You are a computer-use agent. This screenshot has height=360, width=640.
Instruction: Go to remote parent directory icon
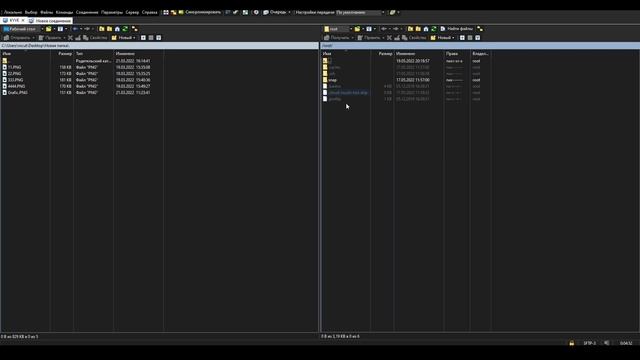[410, 29]
